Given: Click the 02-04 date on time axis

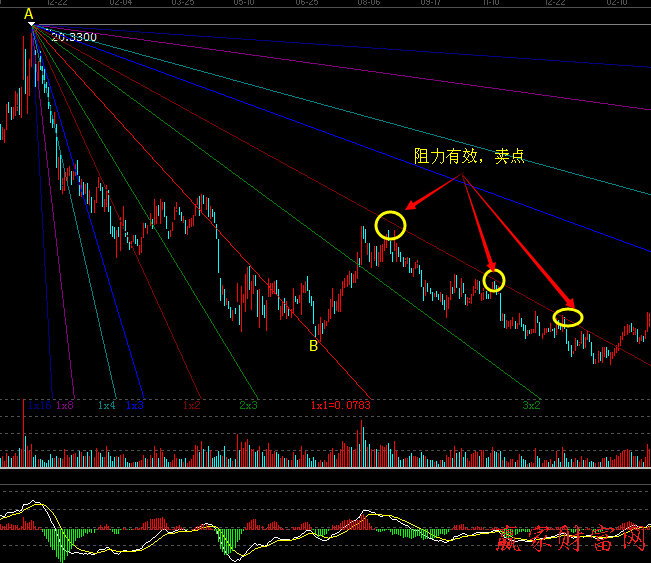Looking at the screenshot, I should (122, 3).
